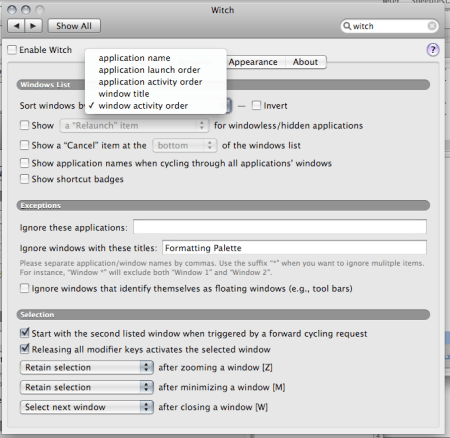
Task: Clear the search field with the x icon
Action: (x=432, y=26)
